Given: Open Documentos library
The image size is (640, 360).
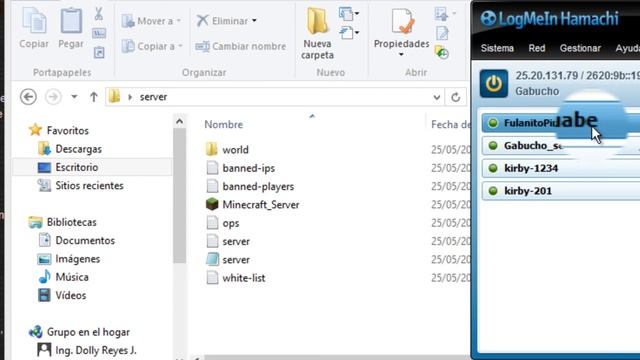Looking at the screenshot, I should 76,240.
